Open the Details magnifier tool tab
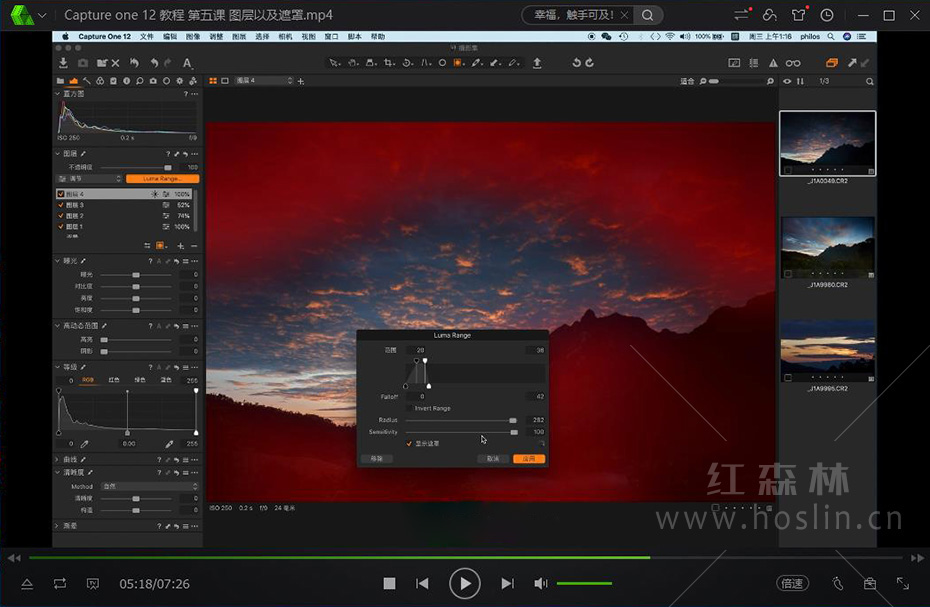The width and height of the screenshot is (930, 607). [x=139, y=81]
